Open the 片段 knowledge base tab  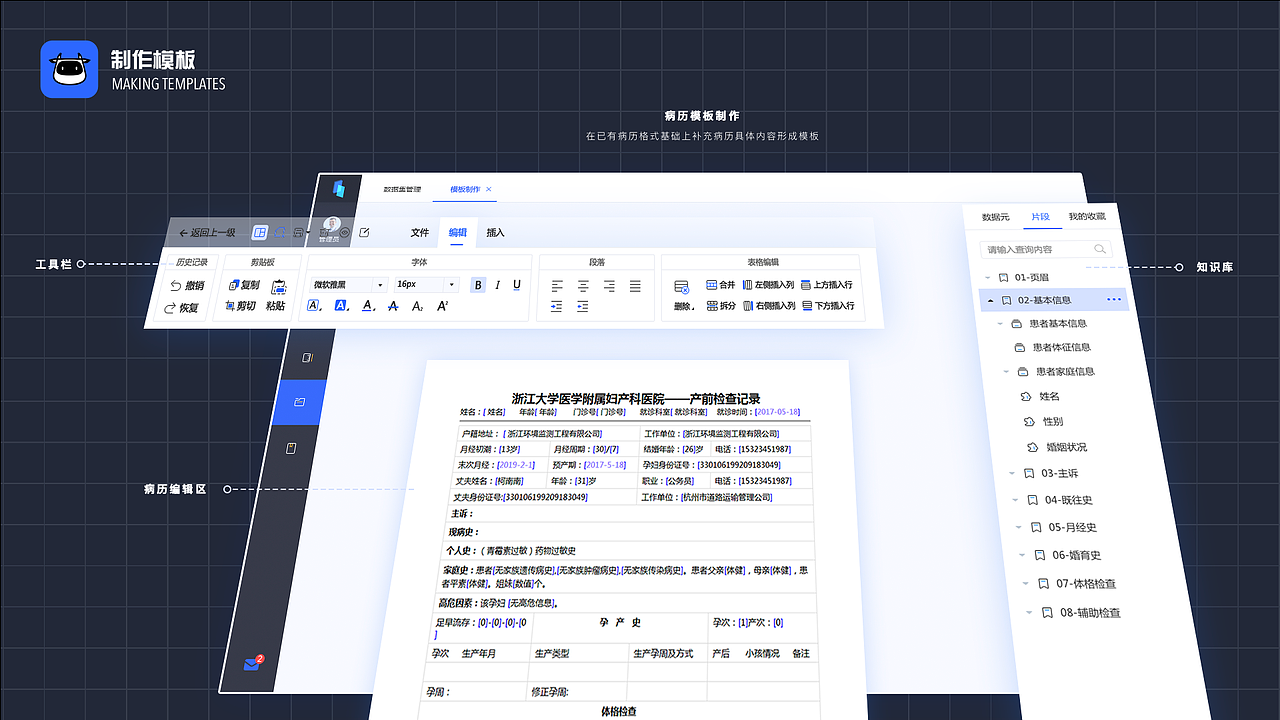pos(1041,217)
